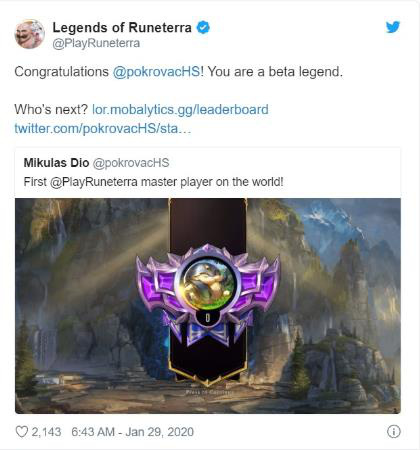
Task: Open the quoted tweet landscape image
Action: pyautogui.click(x=208, y=306)
